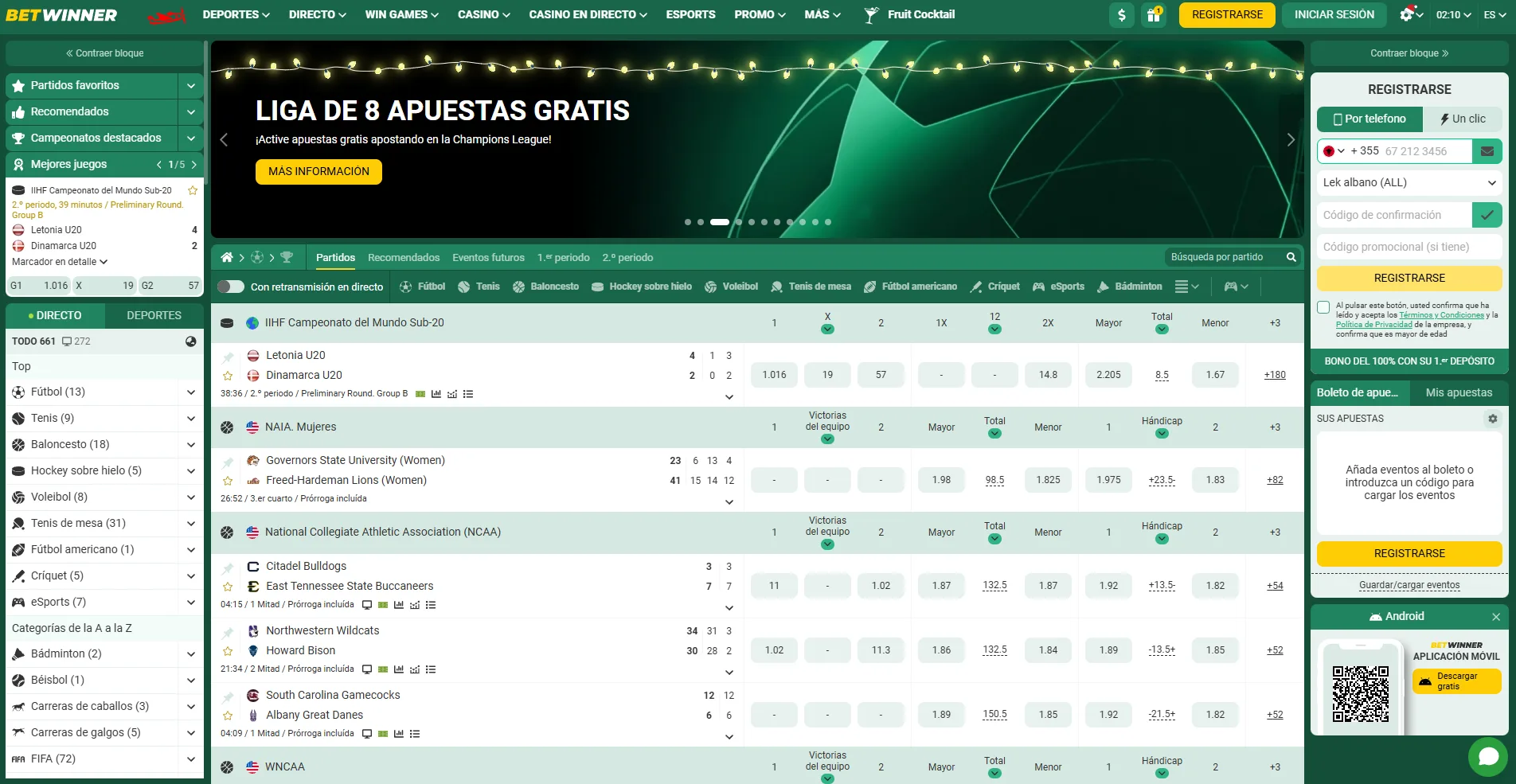This screenshot has width=1516, height=784.
Task: Favorite the Dinamarca U20 match star
Action: (228, 376)
